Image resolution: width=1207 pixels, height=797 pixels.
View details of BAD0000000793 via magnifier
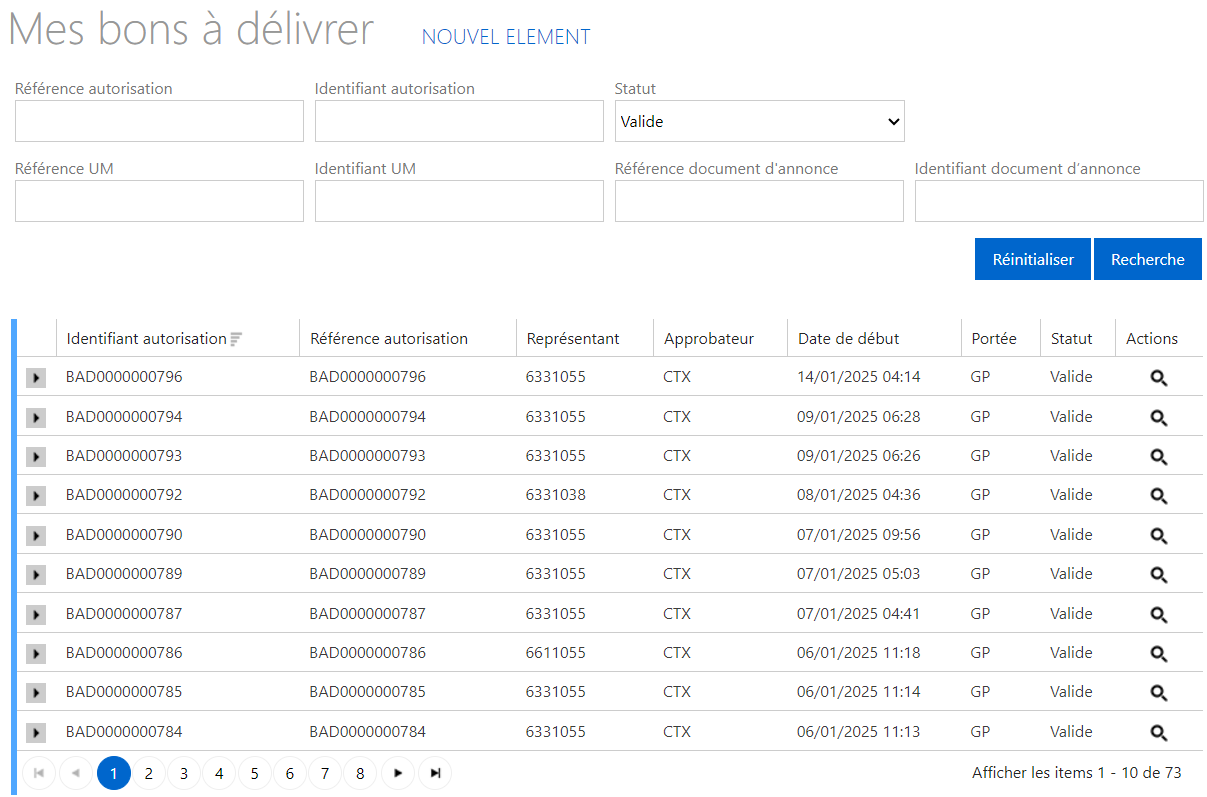tap(1158, 457)
